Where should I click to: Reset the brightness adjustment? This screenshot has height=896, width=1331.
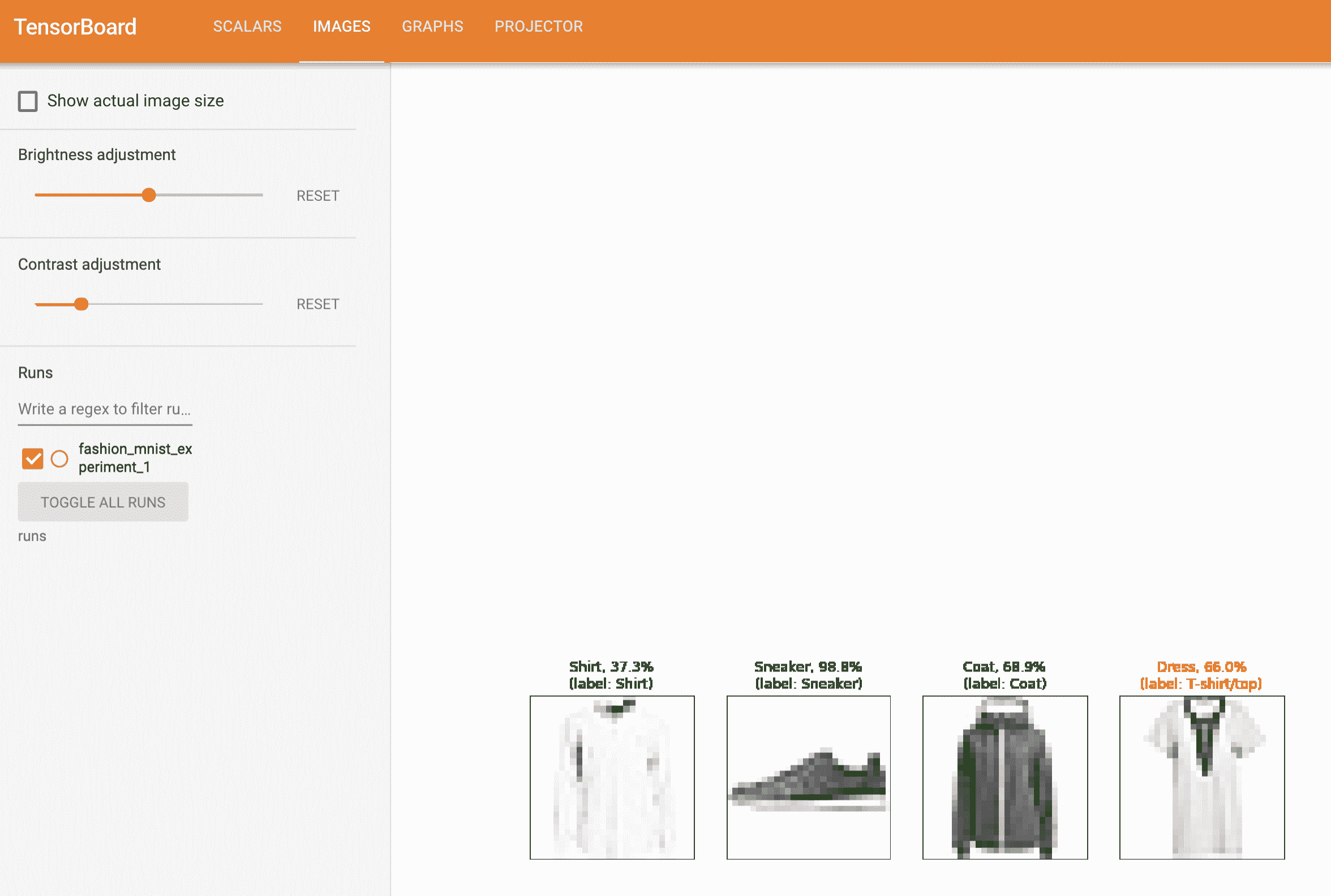click(317, 196)
